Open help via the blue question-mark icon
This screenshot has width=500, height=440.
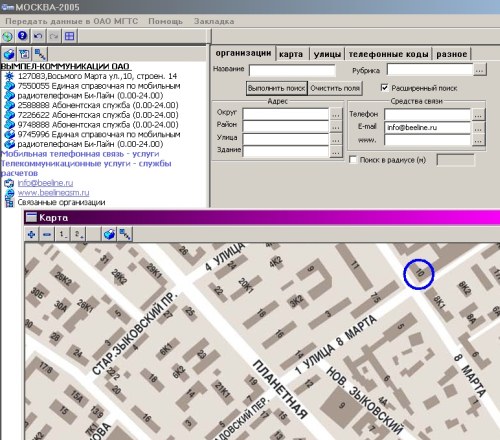[x=23, y=36]
